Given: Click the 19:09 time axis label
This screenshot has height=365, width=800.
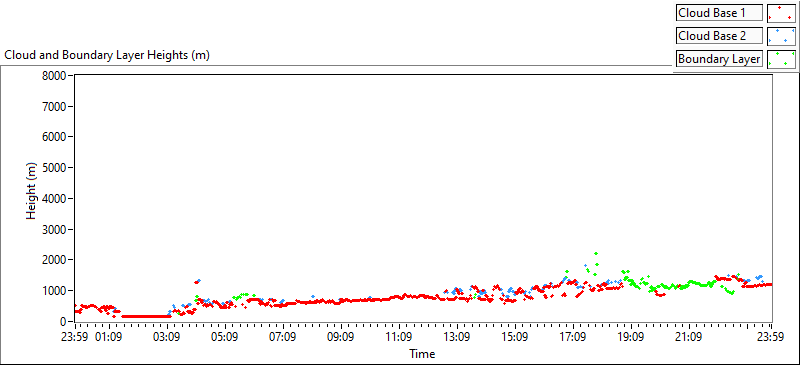Looking at the screenshot, I should 631,337.
